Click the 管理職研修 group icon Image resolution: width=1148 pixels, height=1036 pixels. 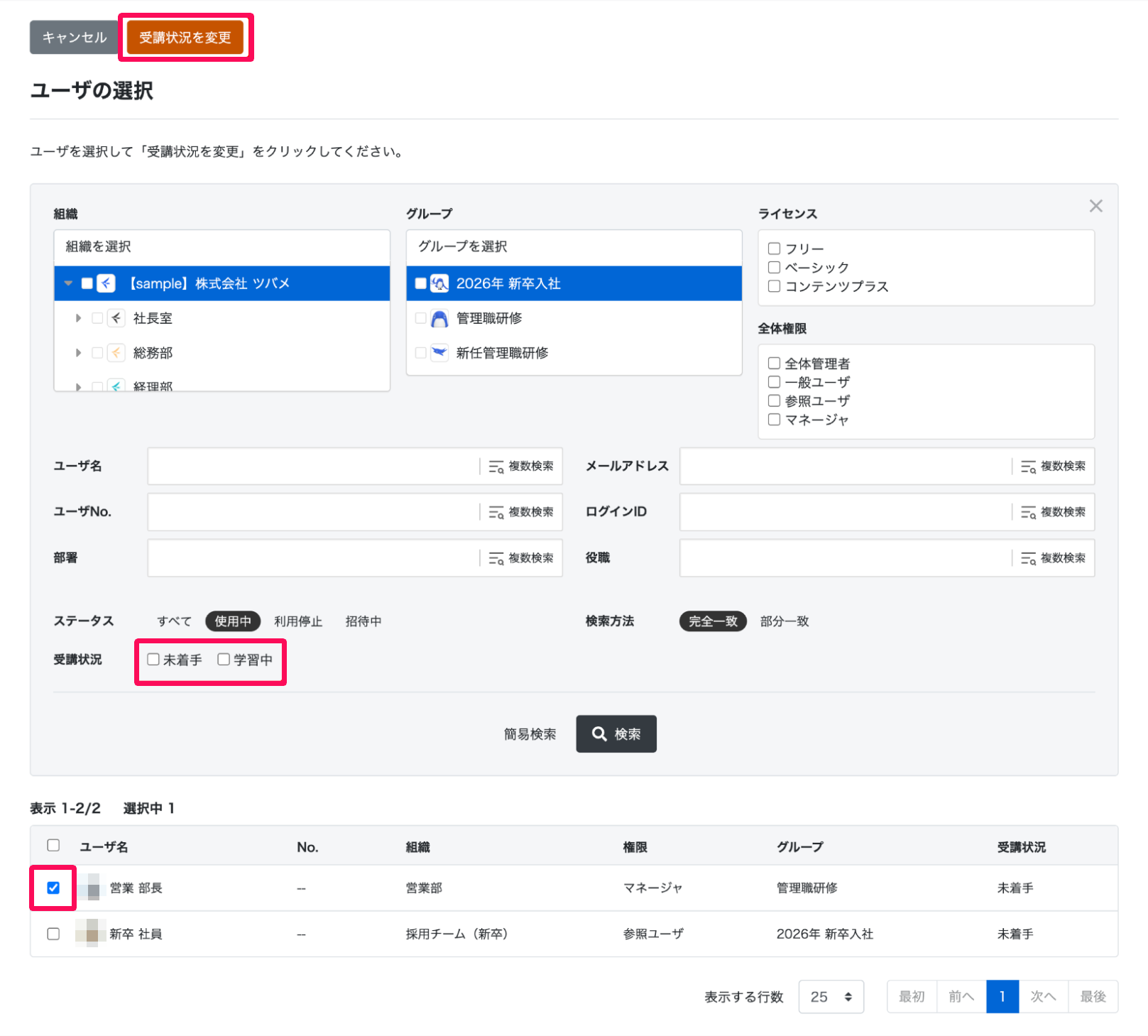pos(439,318)
